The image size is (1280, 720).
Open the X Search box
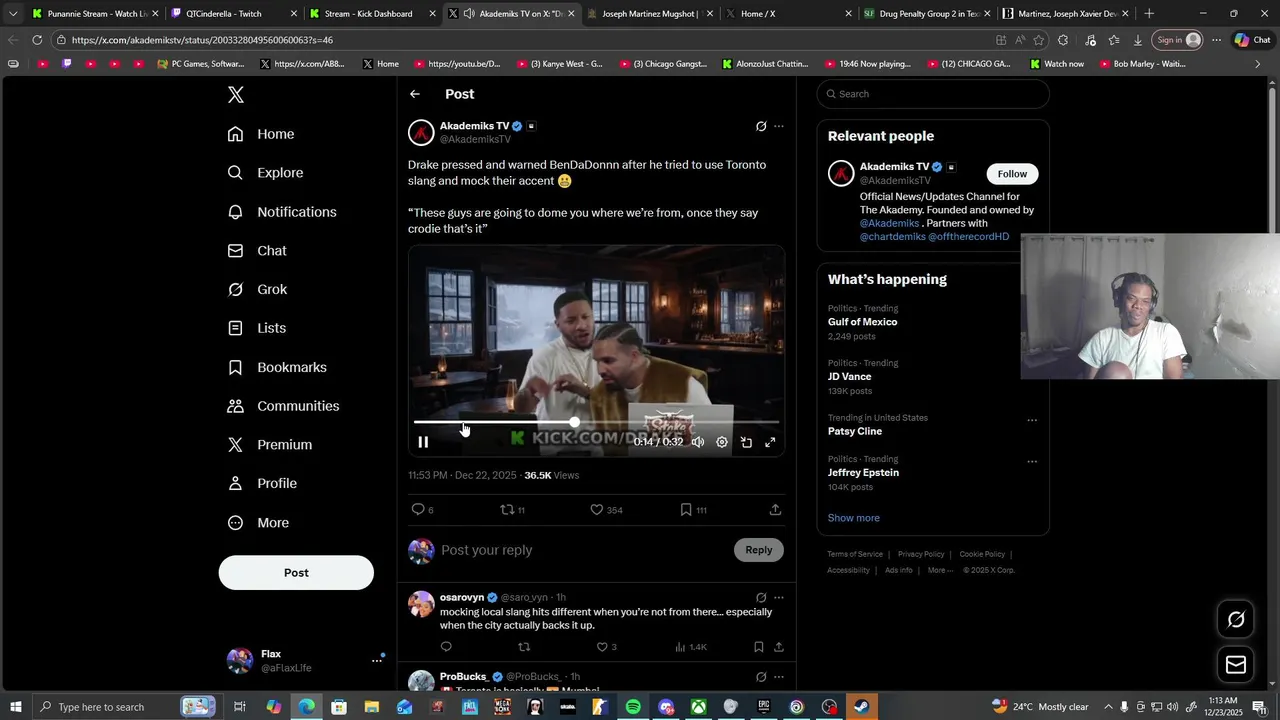pos(933,94)
